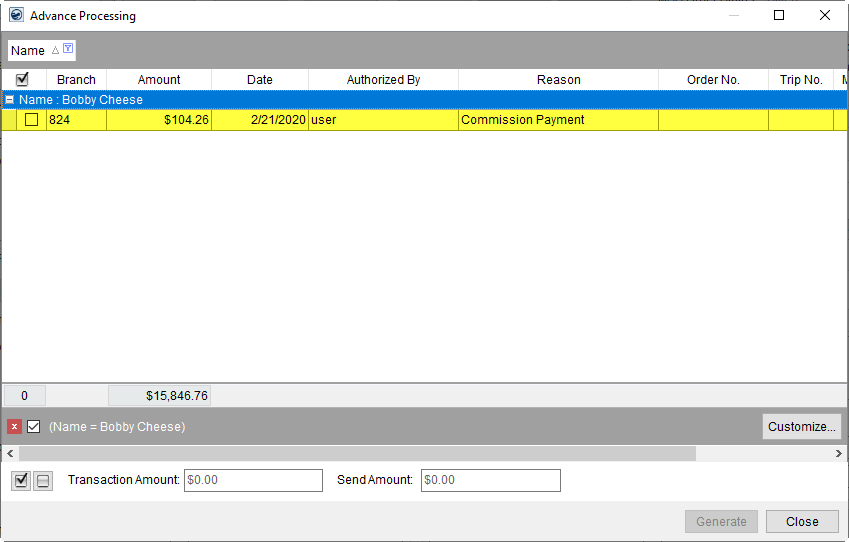The height and width of the screenshot is (542, 849).
Task: Click the horizontal scrollbar thumb
Action: (357, 453)
